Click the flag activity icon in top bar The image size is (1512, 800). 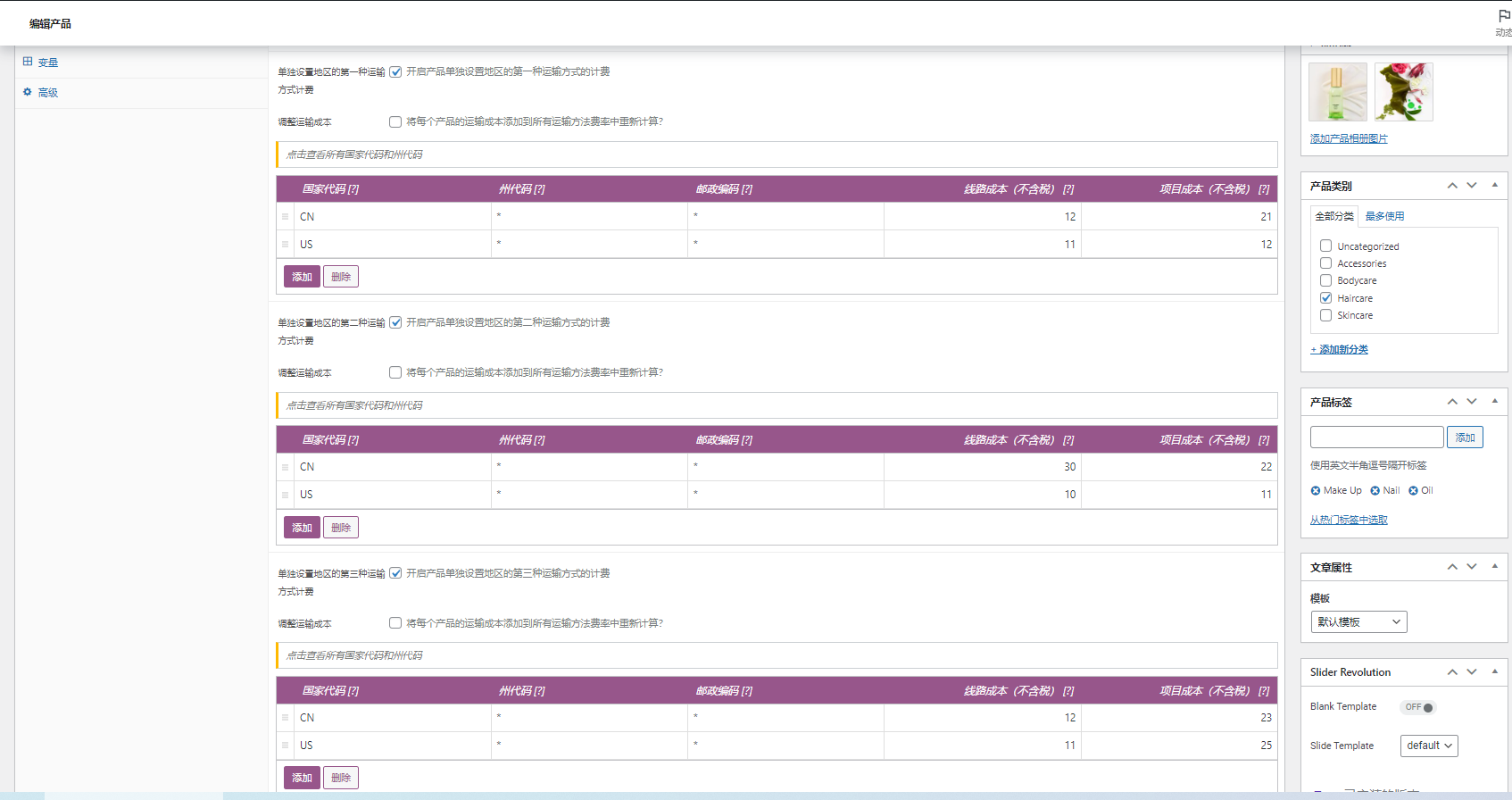pos(1504,17)
